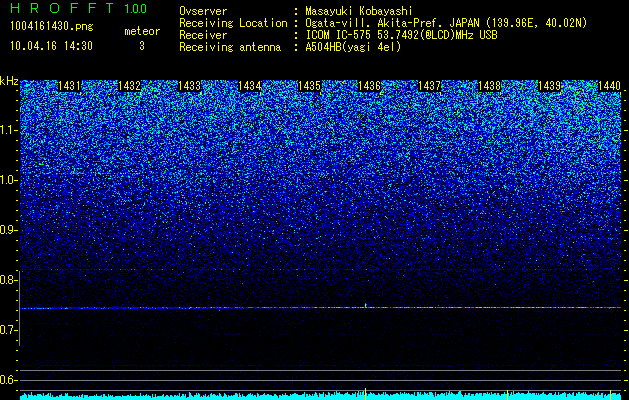Click the ICOM IC-575 53.7492 receiver text
Viewport: 629px width, 400px height.
[401, 35]
